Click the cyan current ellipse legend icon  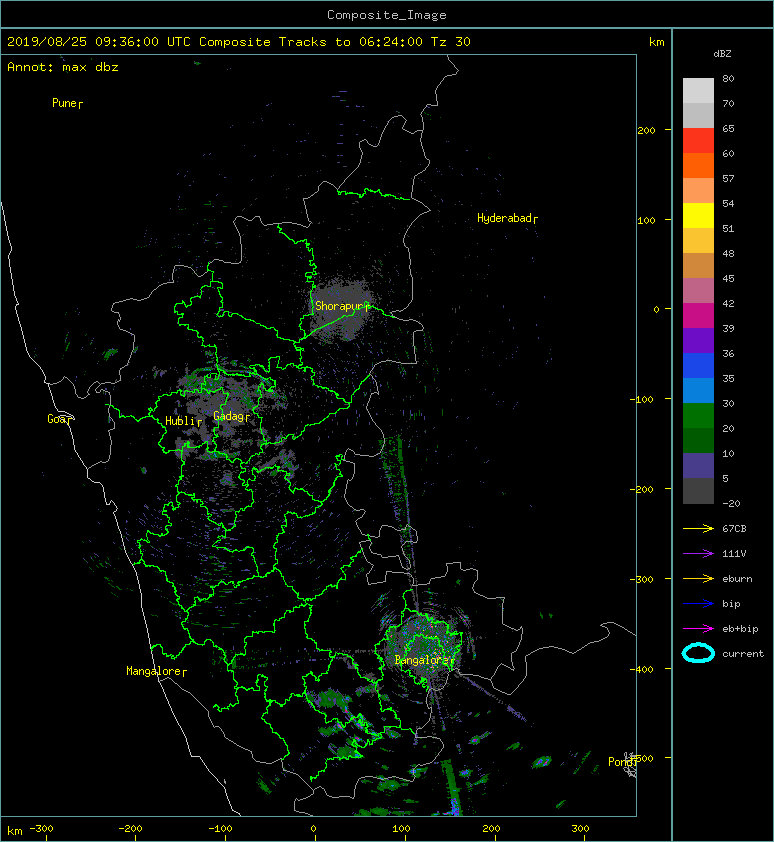click(x=698, y=653)
